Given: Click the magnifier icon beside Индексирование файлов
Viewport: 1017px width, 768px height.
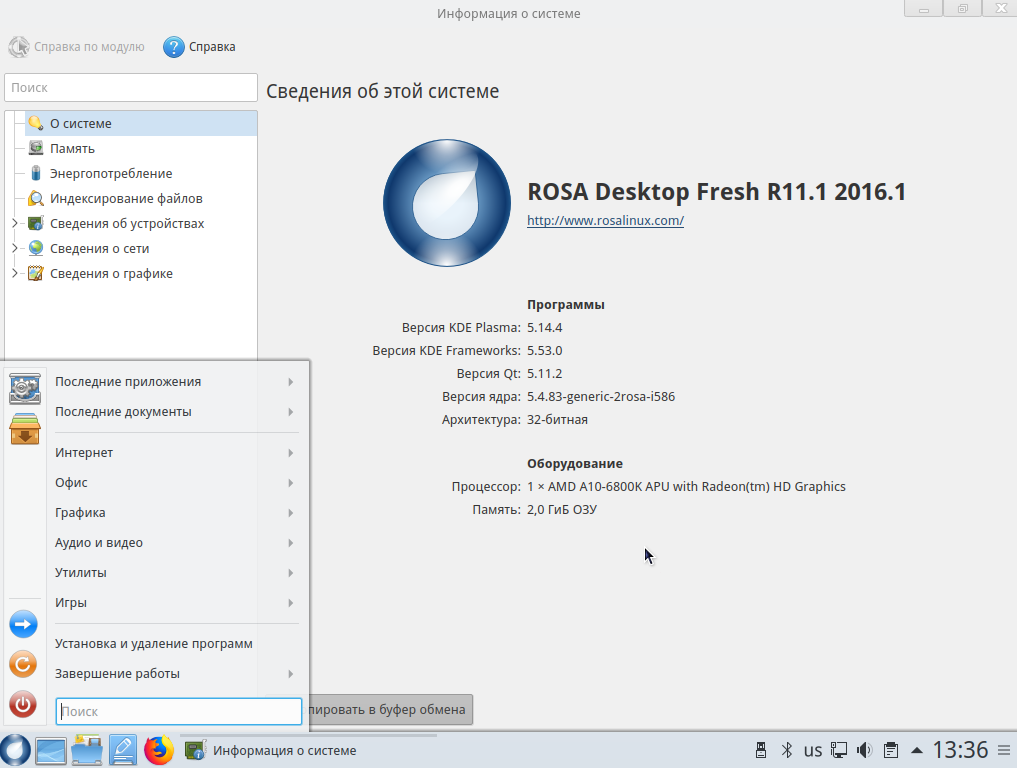Looking at the screenshot, I should point(36,198).
